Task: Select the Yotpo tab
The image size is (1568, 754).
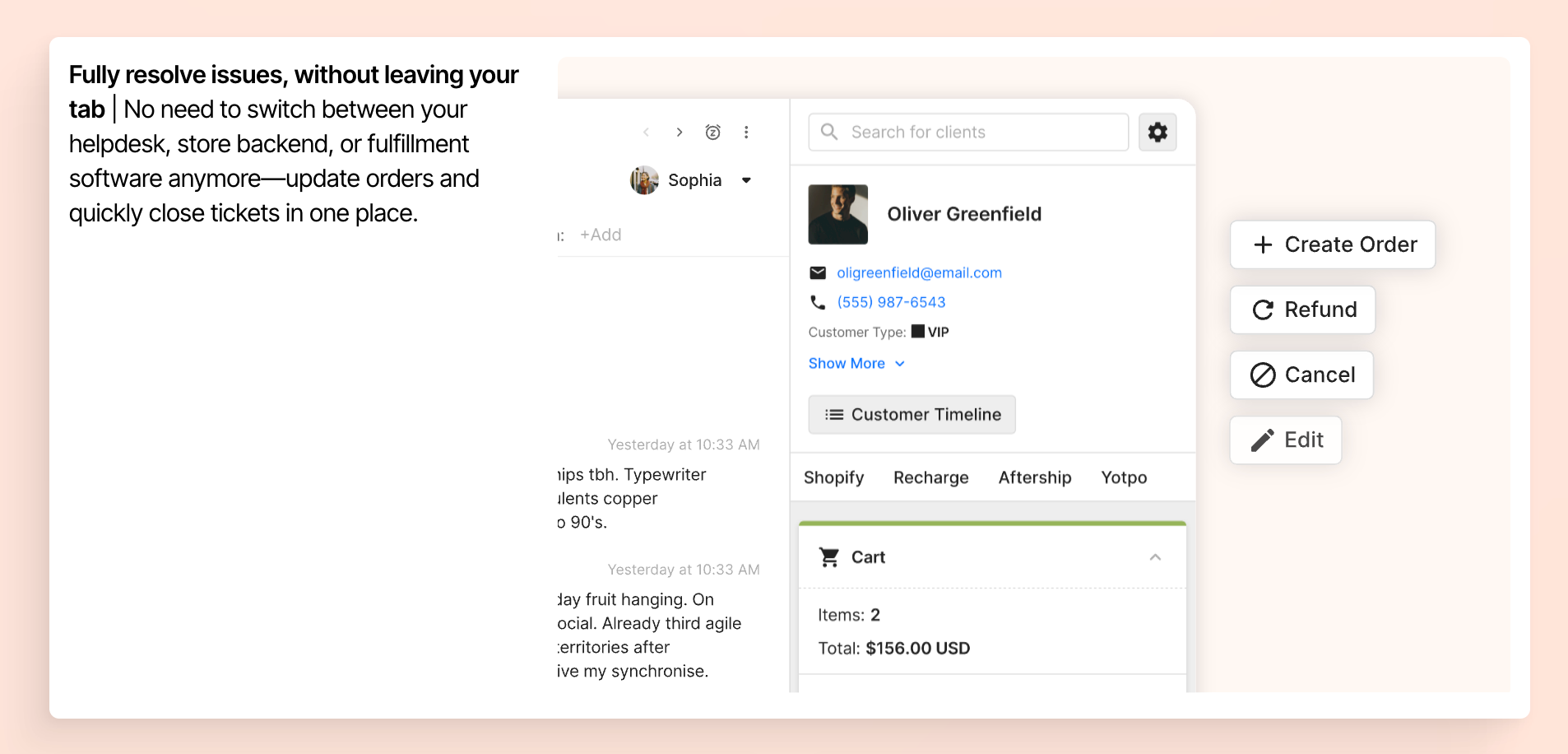Action: tap(1124, 478)
